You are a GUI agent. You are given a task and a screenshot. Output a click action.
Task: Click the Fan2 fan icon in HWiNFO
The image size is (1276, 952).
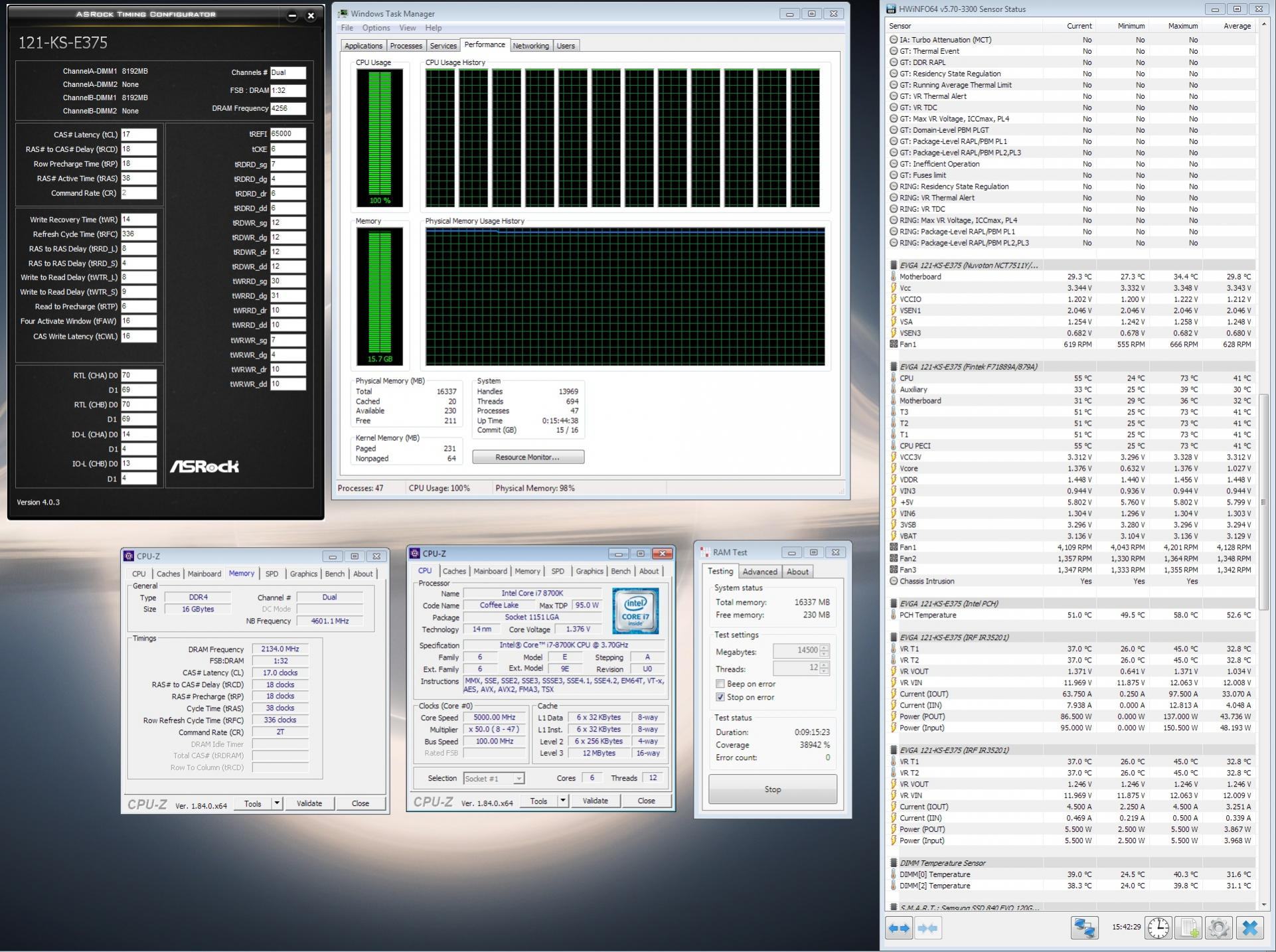[894, 559]
